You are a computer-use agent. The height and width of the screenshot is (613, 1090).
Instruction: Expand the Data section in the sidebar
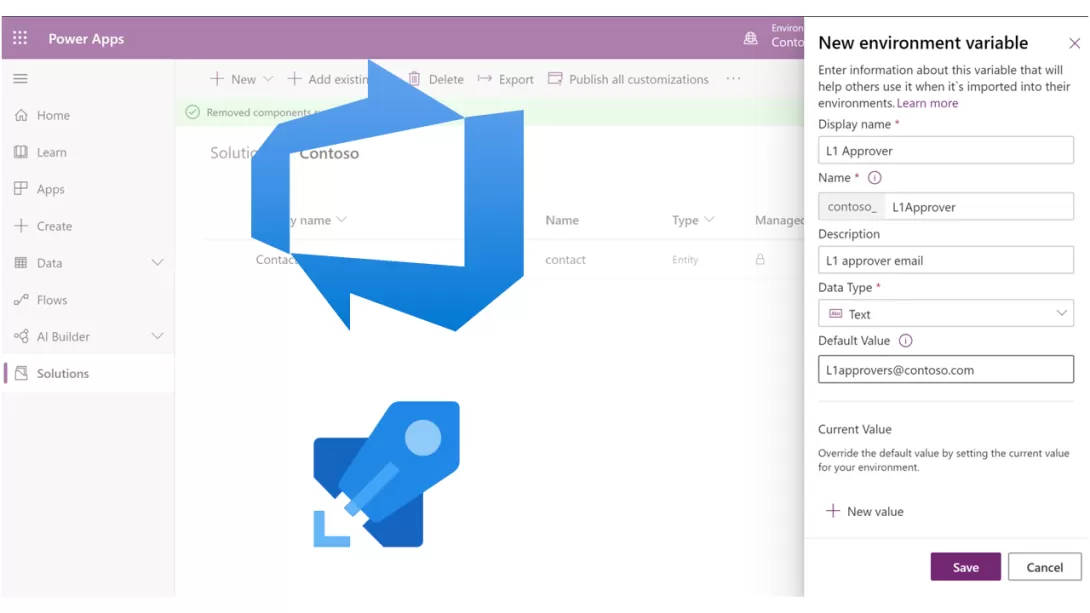click(x=156, y=262)
